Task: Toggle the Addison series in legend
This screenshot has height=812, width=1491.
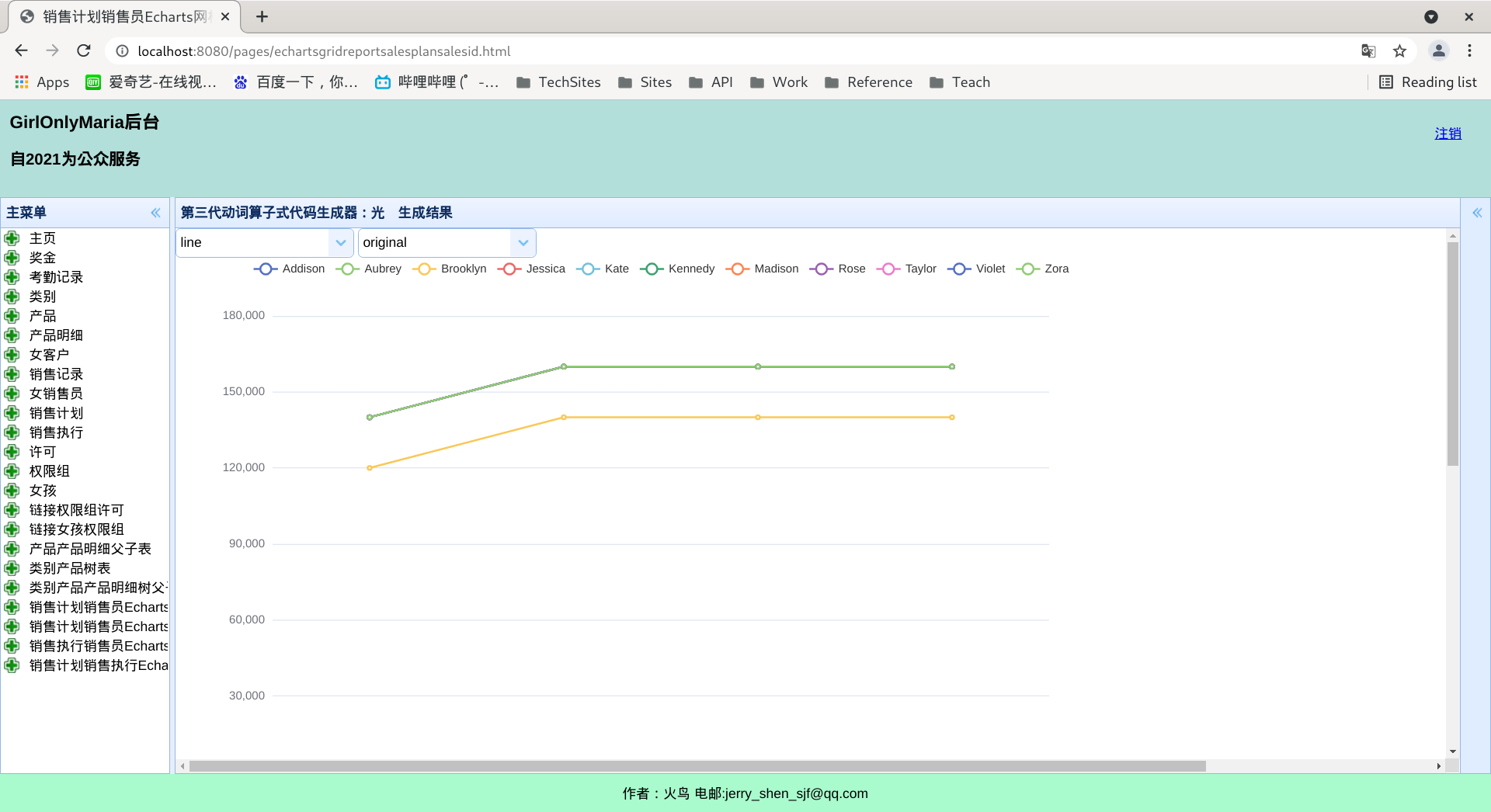Action: pos(289,269)
